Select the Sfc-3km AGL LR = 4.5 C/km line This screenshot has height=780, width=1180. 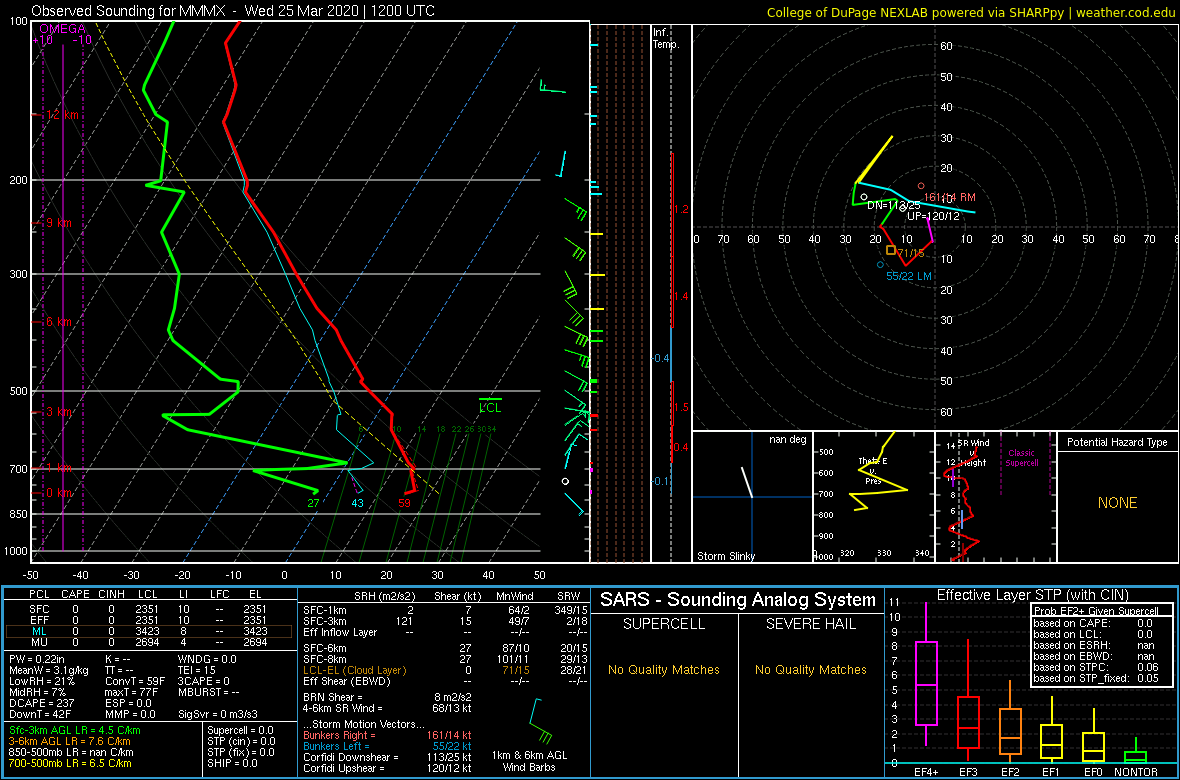[75, 730]
